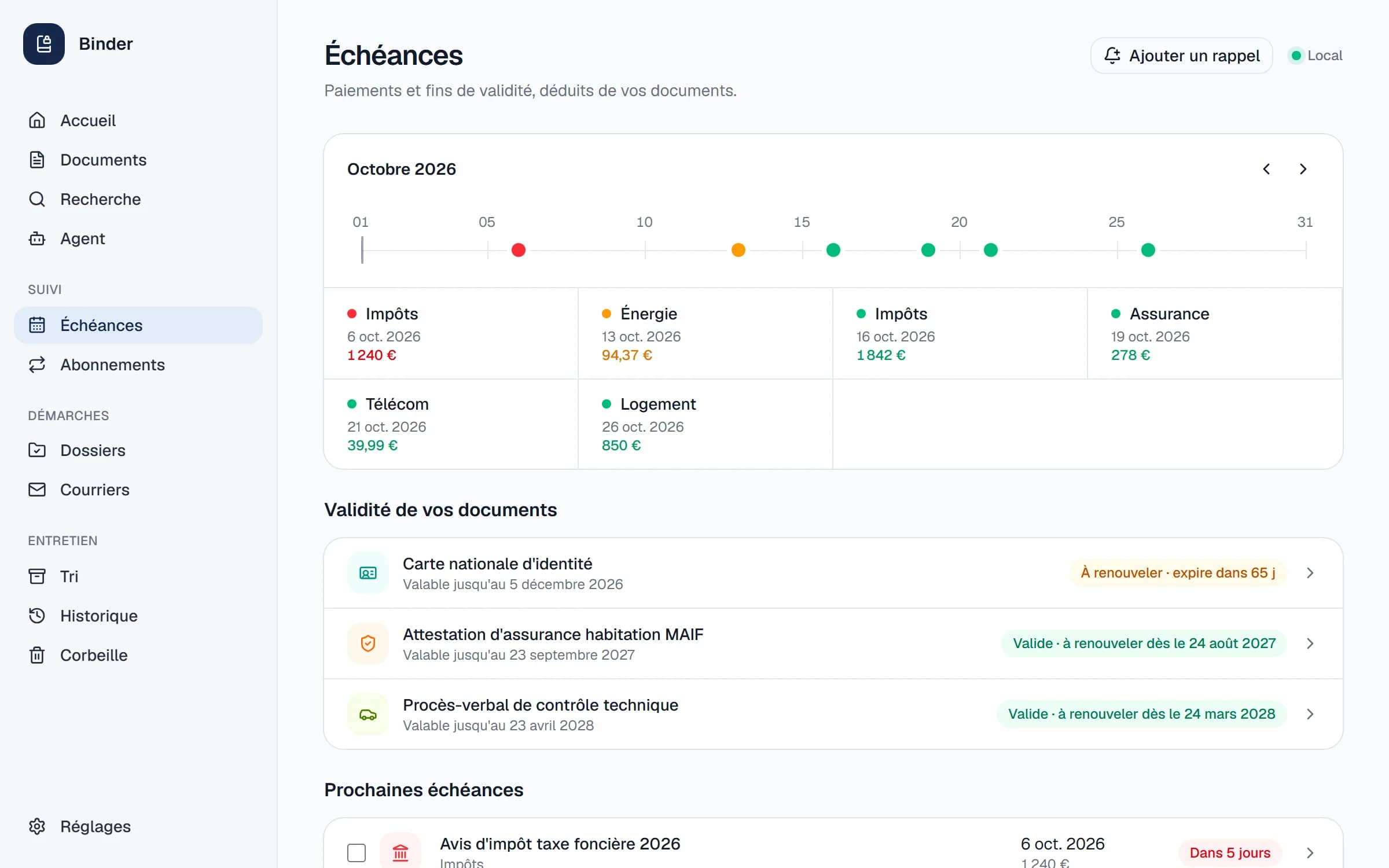
Task: Select the Énergie 94,37 € deadline card
Action: (x=705, y=333)
